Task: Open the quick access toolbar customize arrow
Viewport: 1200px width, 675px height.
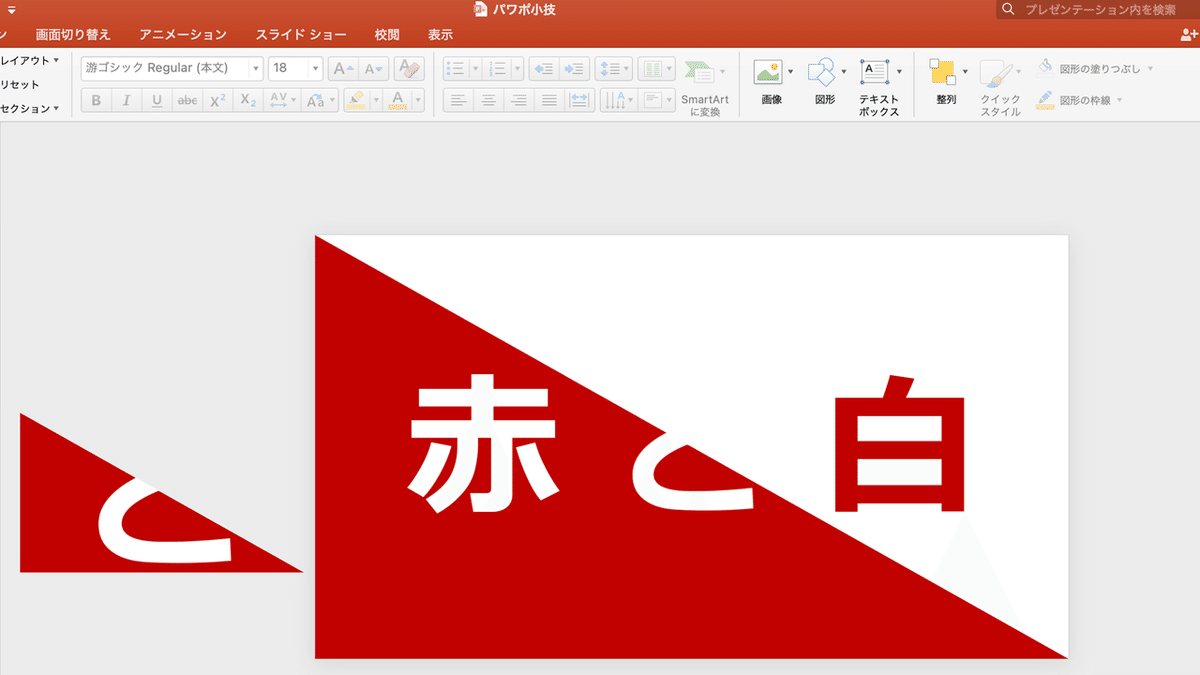Action: pyautogui.click(x=12, y=9)
